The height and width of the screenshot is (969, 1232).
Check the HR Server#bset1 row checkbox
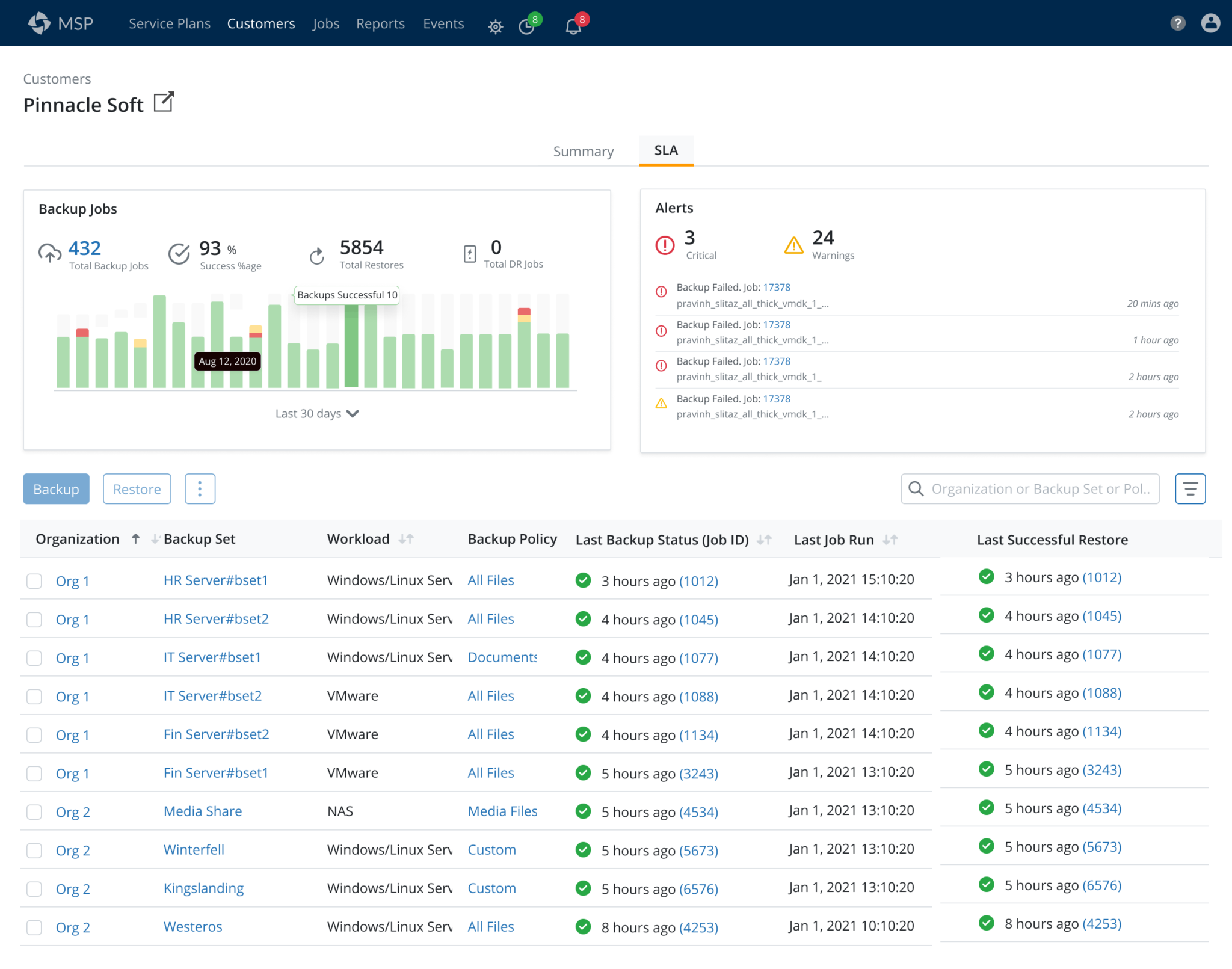pos(34,581)
